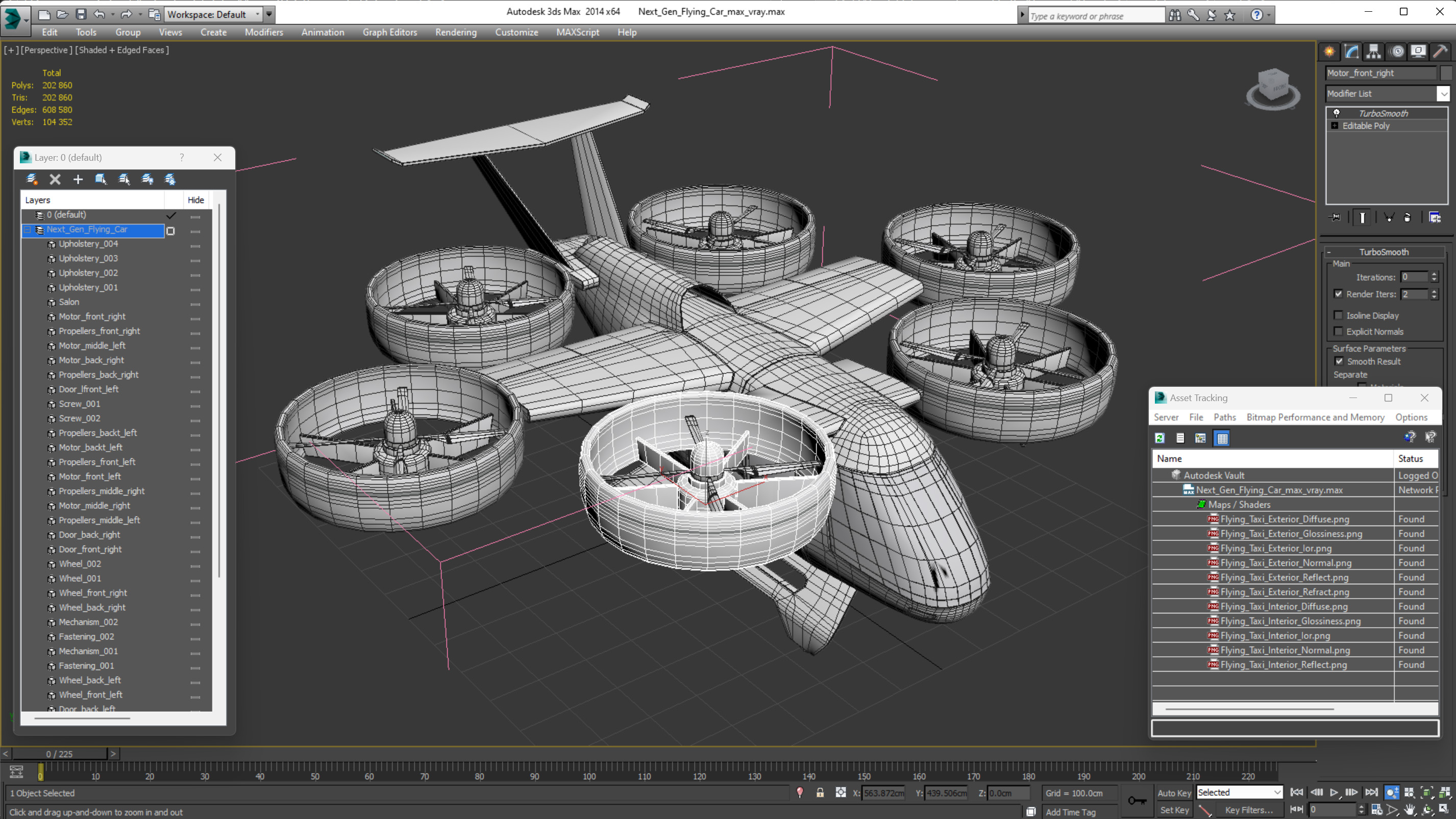The width and height of the screenshot is (1456, 819).
Task: Click the Open File folder icon
Action: click(x=63, y=14)
